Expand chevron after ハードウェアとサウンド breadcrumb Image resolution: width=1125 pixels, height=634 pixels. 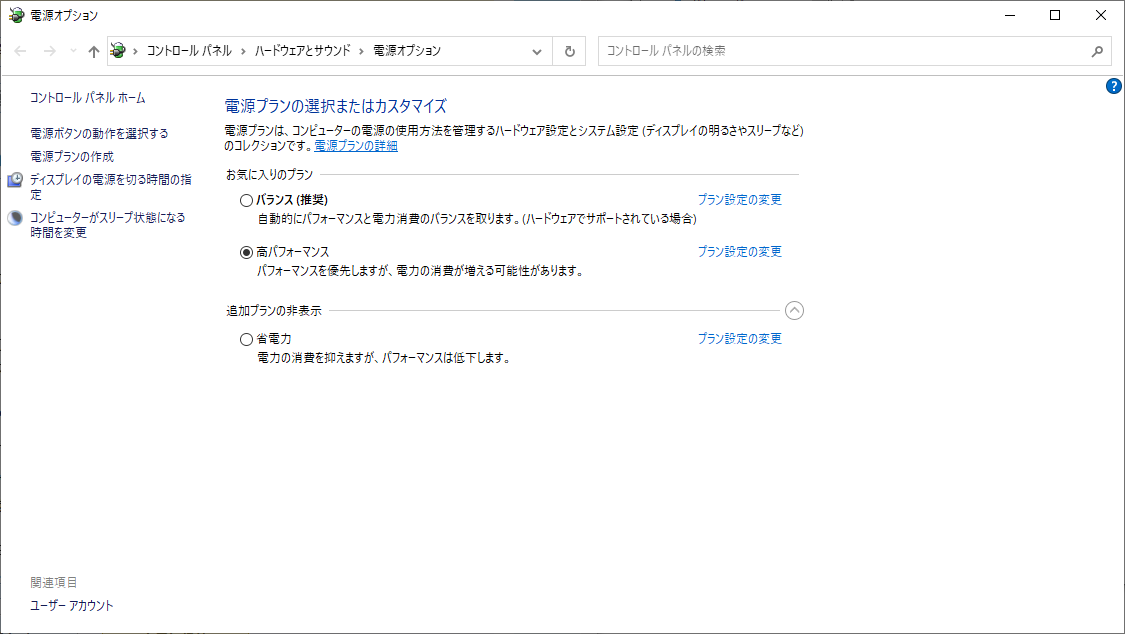[361, 51]
